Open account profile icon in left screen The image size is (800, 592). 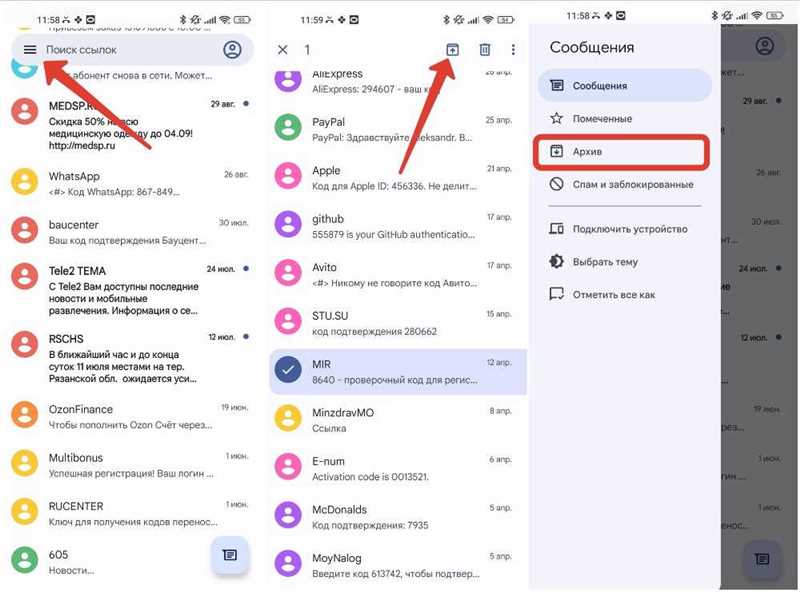232,50
